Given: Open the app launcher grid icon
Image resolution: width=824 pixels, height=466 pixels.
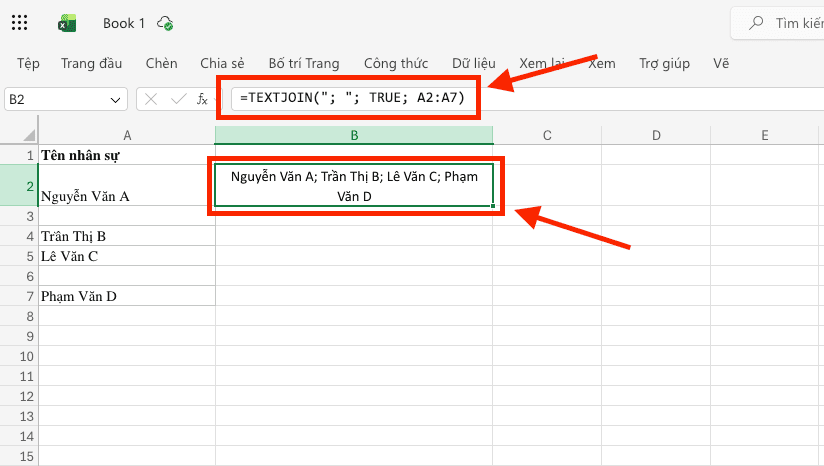Looking at the screenshot, I should pos(19,23).
